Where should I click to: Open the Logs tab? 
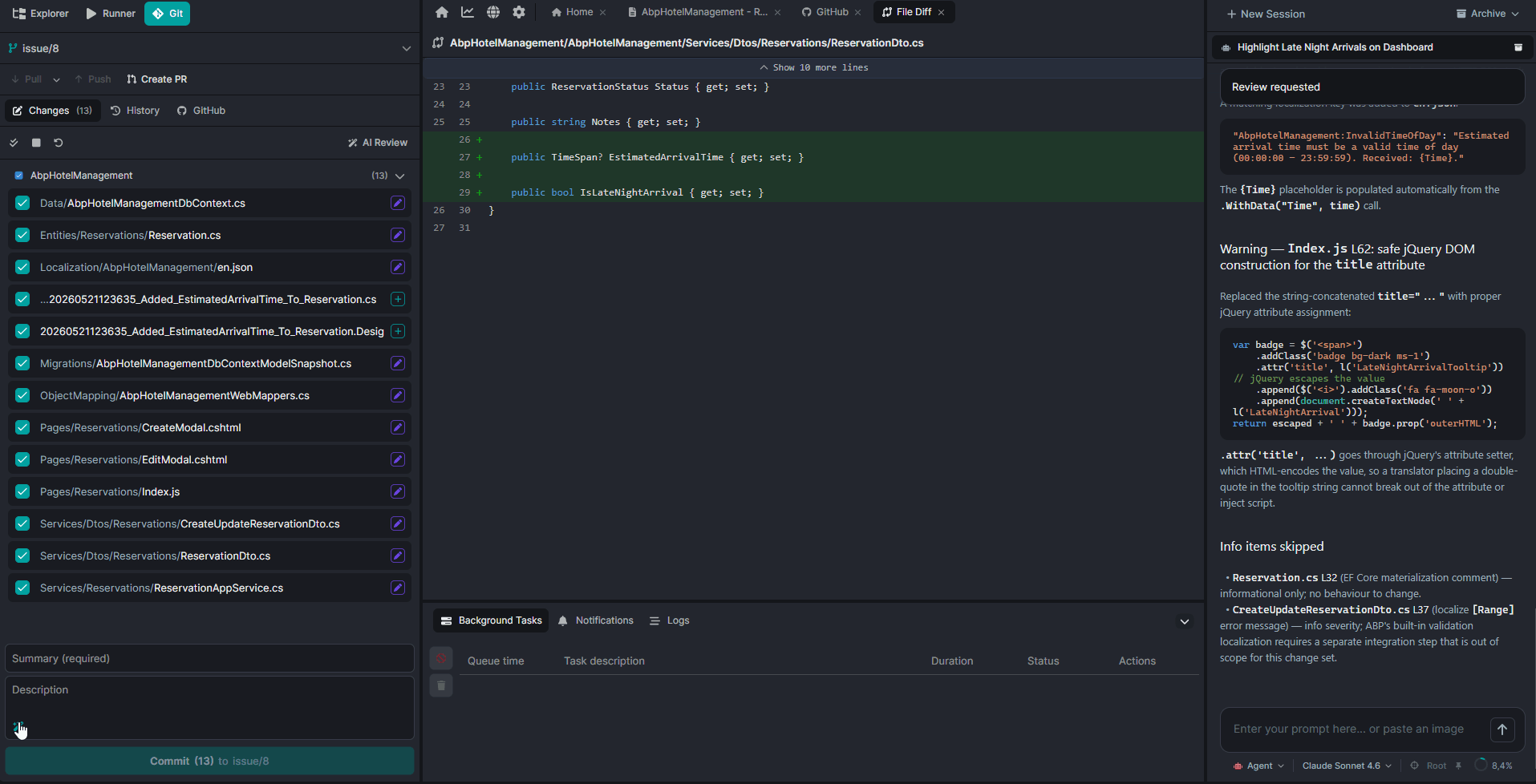[670, 620]
